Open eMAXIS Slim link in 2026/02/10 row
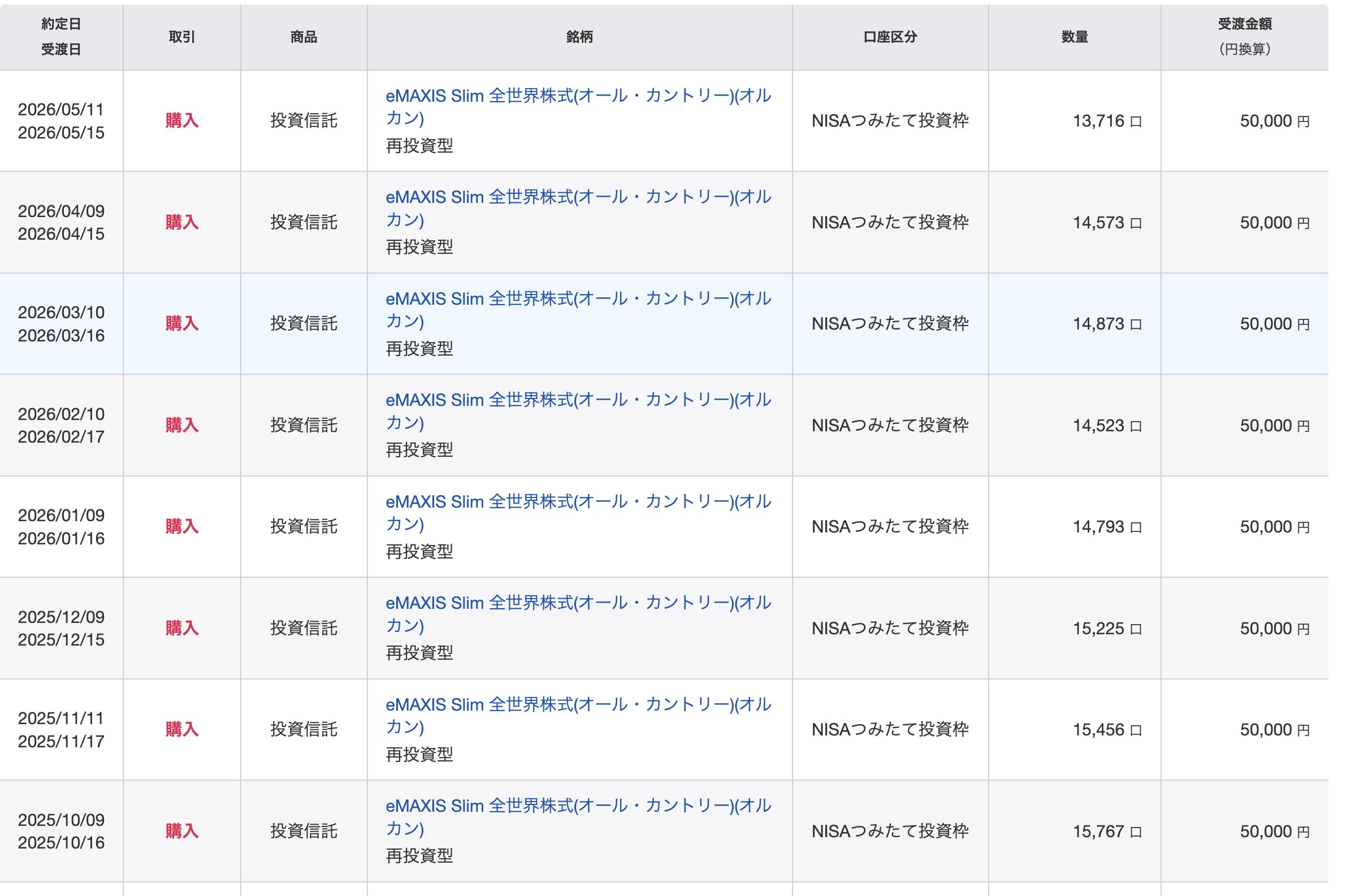 tap(578, 411)
